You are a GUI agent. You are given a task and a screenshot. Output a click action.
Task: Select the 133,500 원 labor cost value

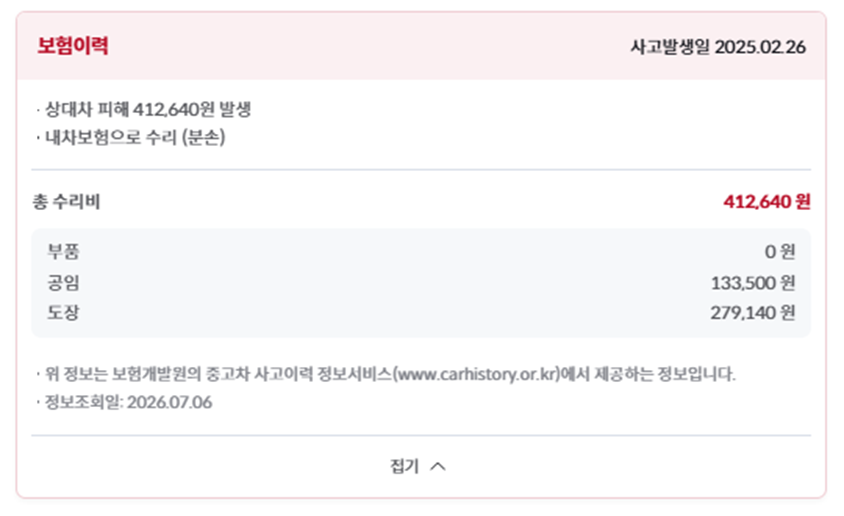click(753, 282)
